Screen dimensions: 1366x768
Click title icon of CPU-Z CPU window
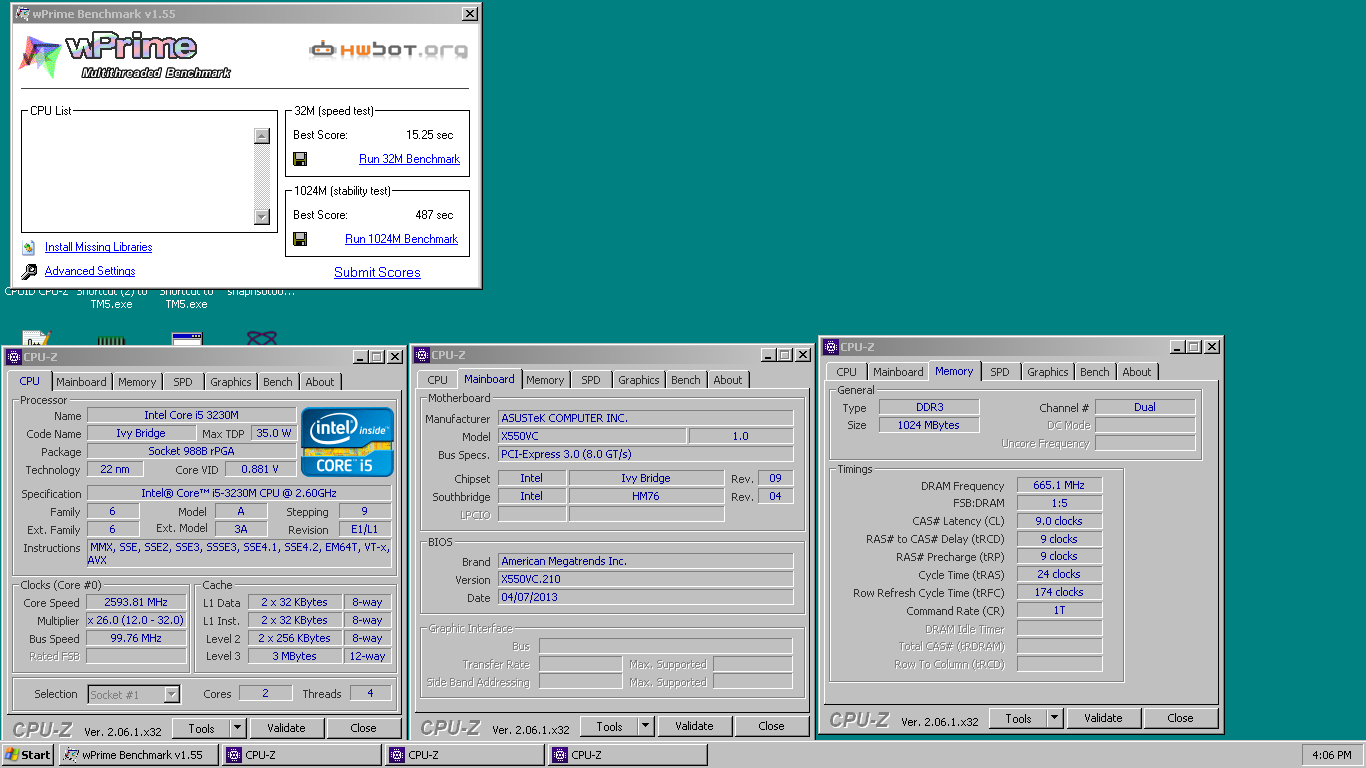click(x=14, y=357)
